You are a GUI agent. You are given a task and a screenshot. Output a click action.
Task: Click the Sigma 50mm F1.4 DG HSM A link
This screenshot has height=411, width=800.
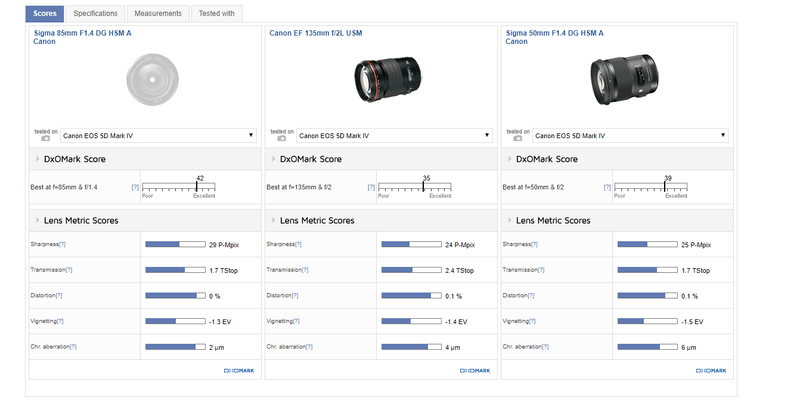click(555, 33)
